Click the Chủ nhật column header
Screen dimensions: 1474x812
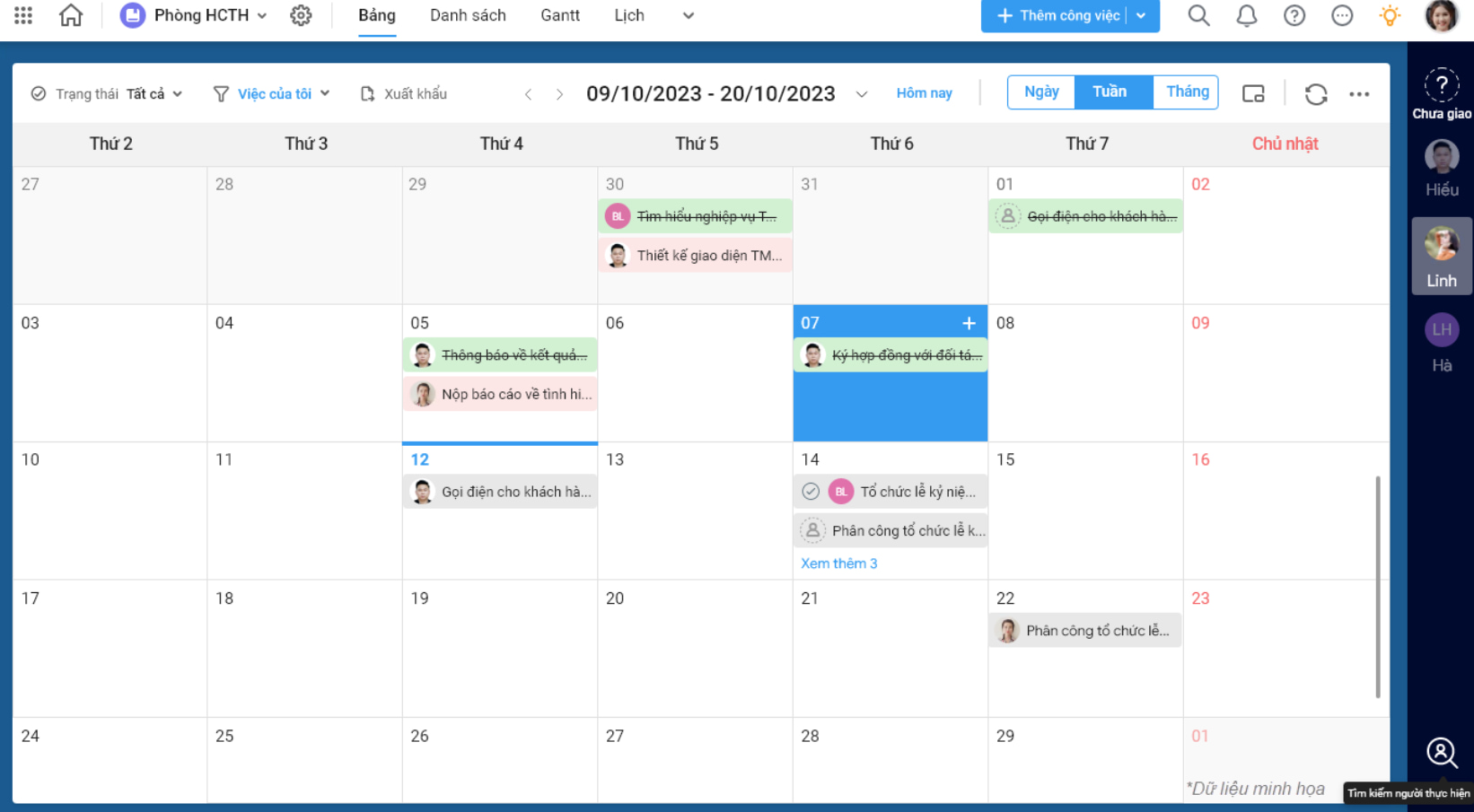pyautogui.click(x=1285, y=144)
